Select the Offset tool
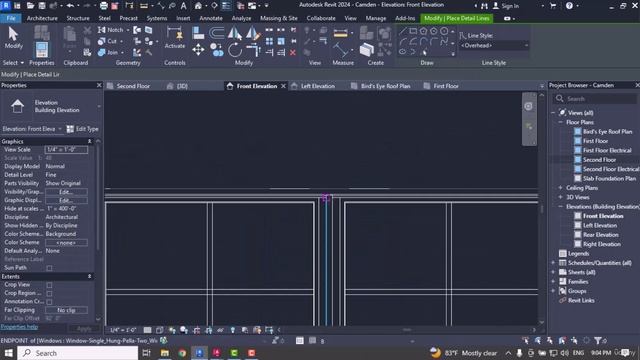Screen dimensions: 640x360 217,33
